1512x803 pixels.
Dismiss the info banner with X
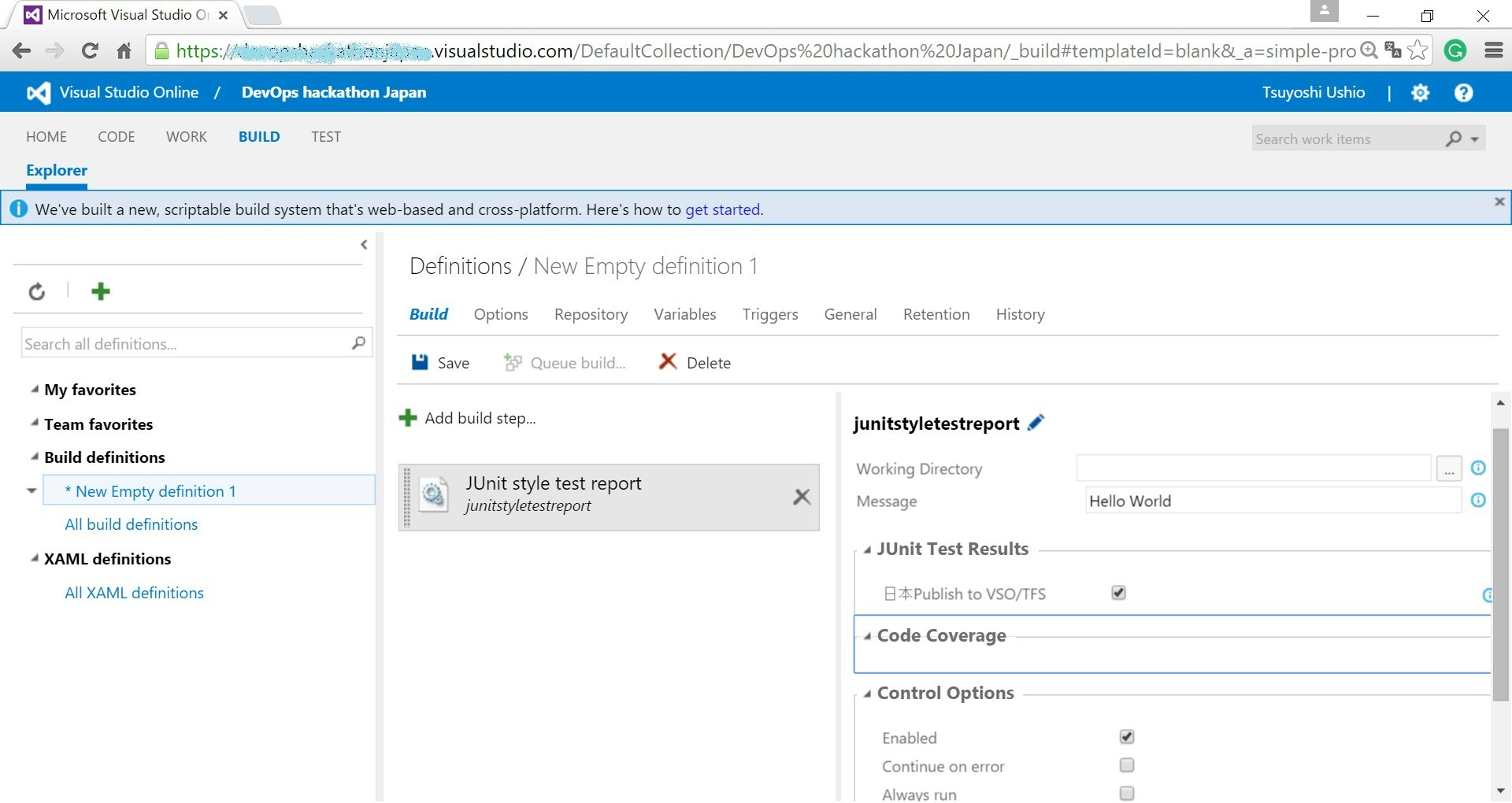1499,202
